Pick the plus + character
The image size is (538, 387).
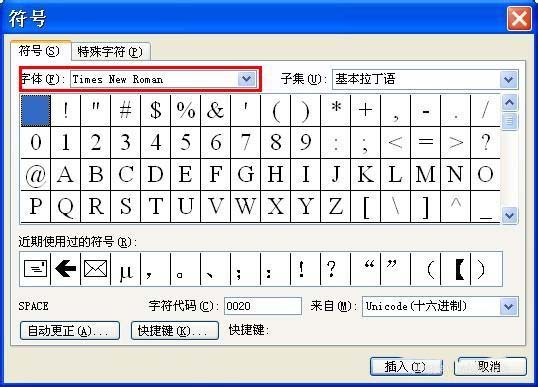[x=365, y=110]
